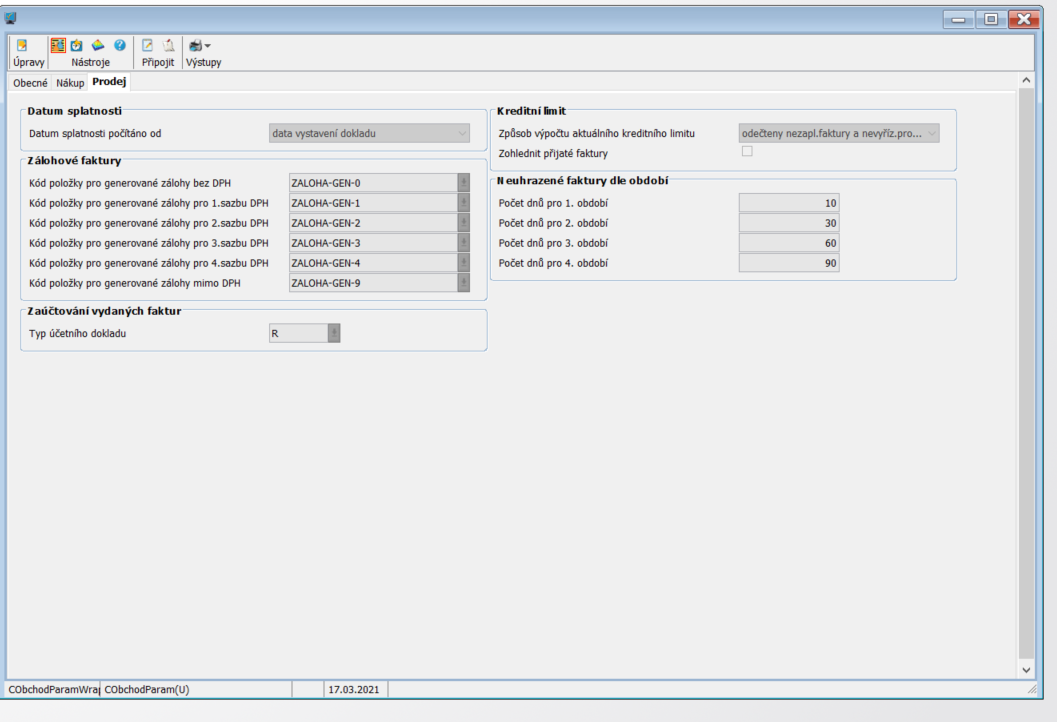Click the note-with-pencil icon in Připojit group

click(x=147, y=46)
